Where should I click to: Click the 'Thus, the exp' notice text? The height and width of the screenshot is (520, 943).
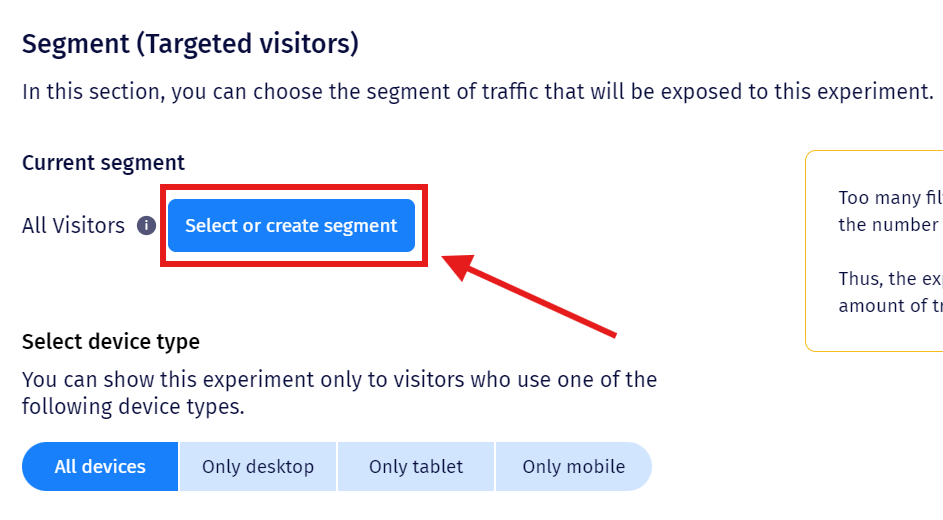pyautogui.click(x=888, y=279)
